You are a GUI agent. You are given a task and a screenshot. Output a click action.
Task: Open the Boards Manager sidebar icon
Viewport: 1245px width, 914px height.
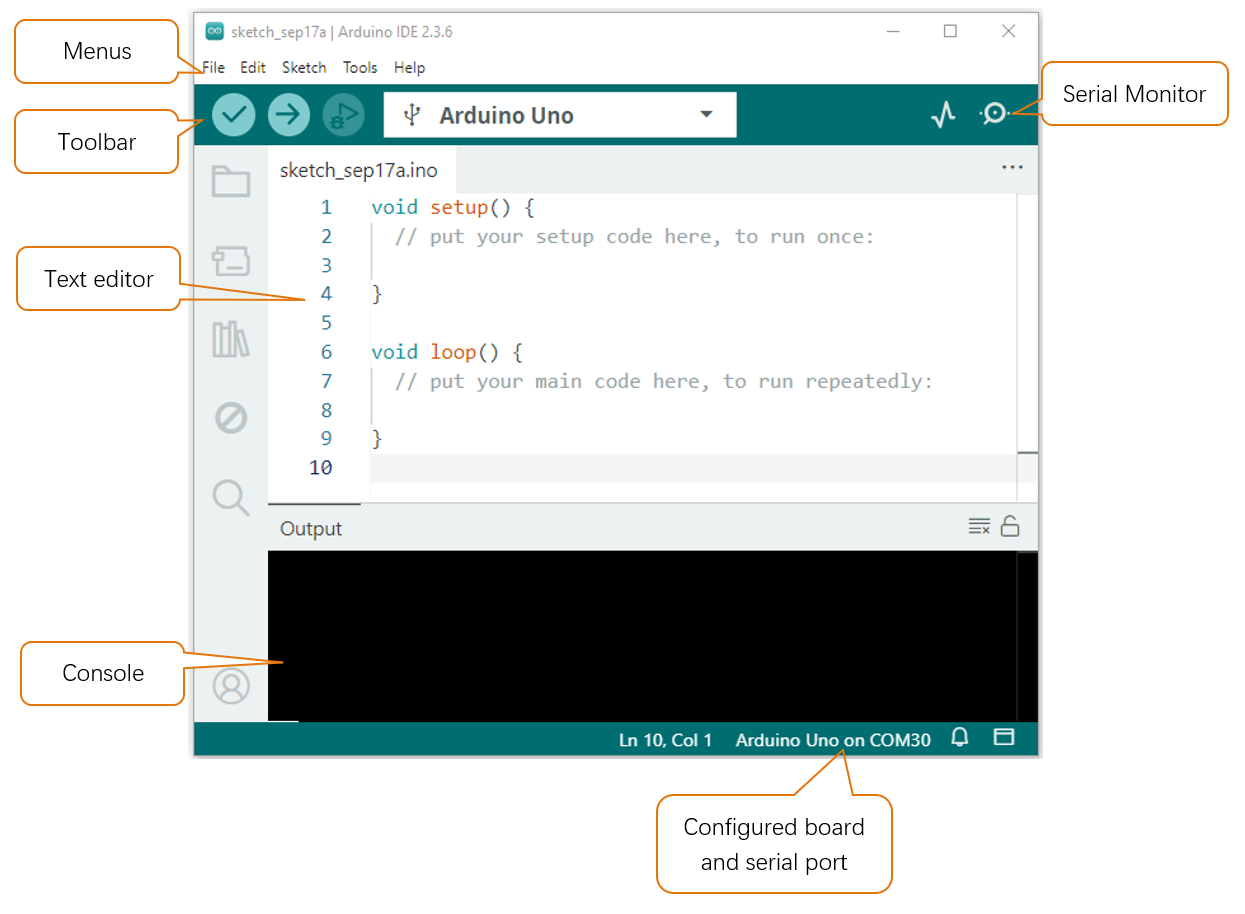click(x=231, y=261)
